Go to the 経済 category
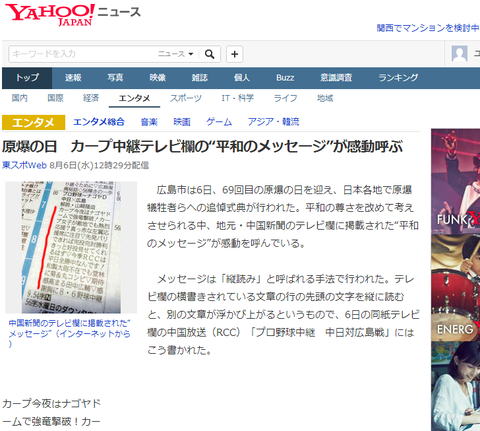 click(x=91, y=98)
